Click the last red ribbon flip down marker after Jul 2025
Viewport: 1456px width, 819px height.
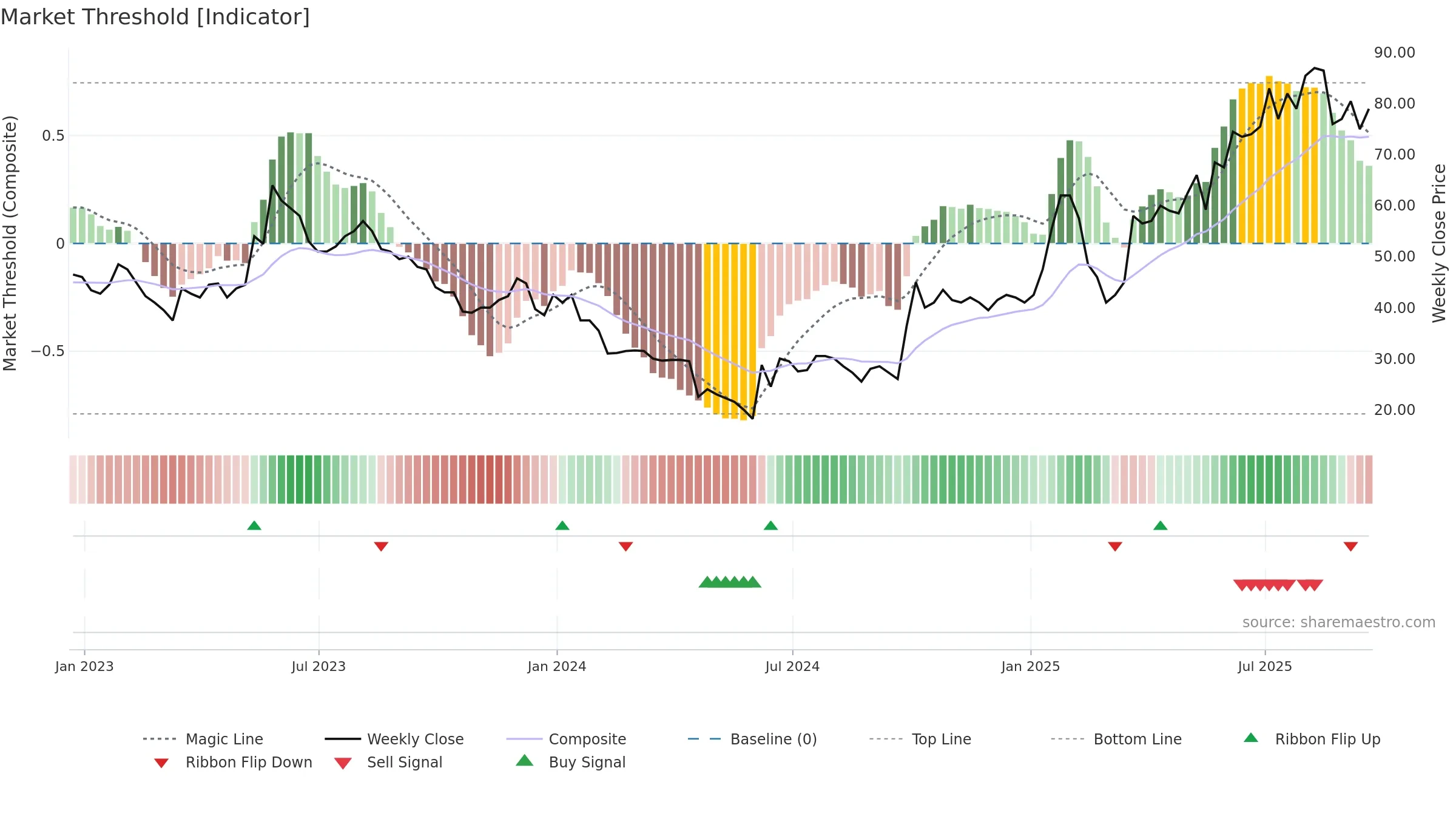(1350, 547)
